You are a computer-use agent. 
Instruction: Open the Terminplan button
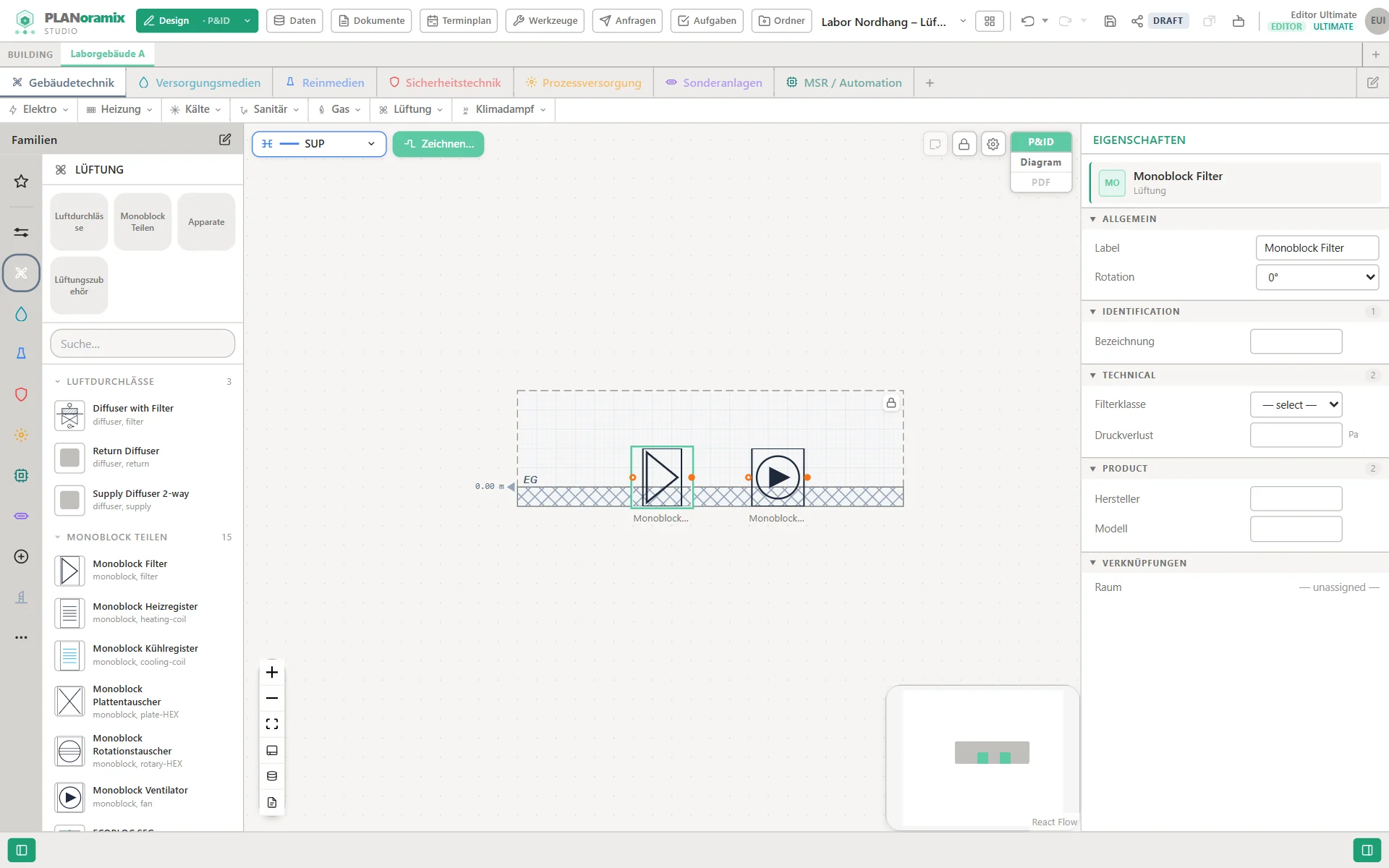(x=459, y=21)
